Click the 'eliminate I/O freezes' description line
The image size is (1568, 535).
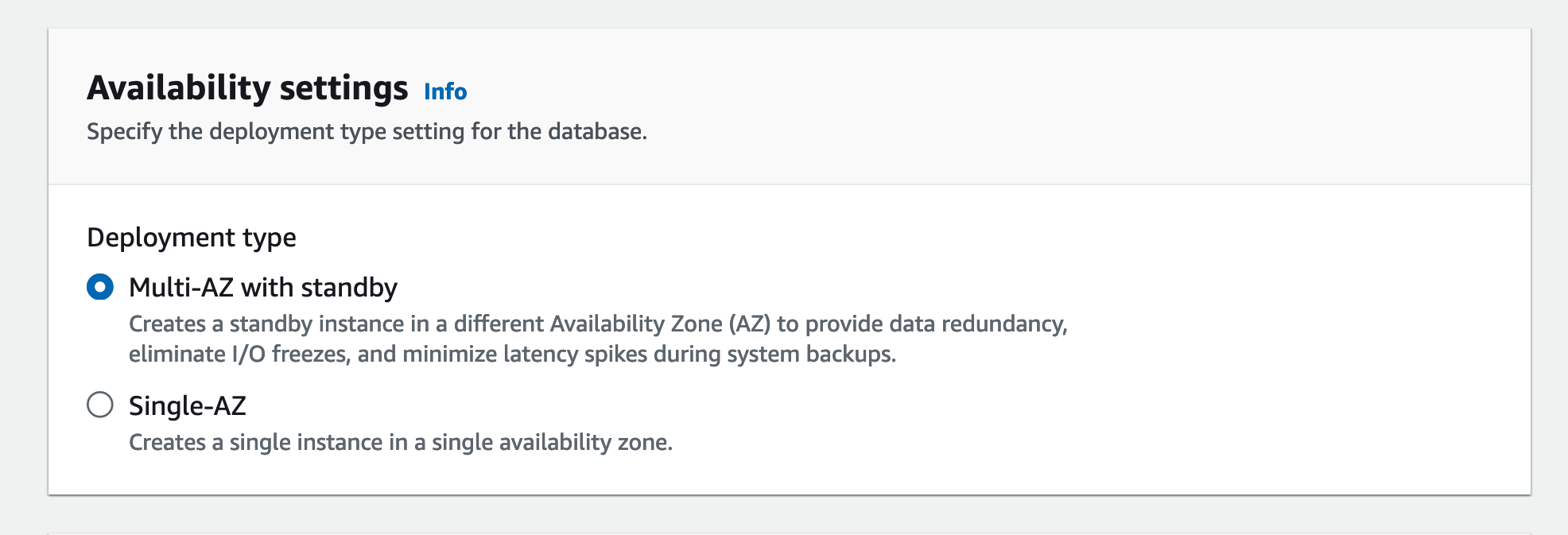pyautogui.click(x=512, y=354)
